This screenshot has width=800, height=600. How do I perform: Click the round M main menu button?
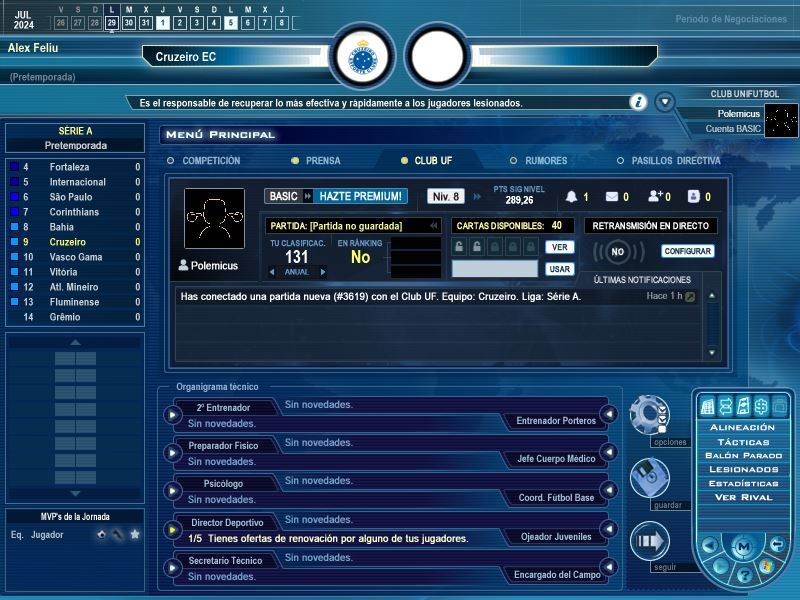(743, 546)
